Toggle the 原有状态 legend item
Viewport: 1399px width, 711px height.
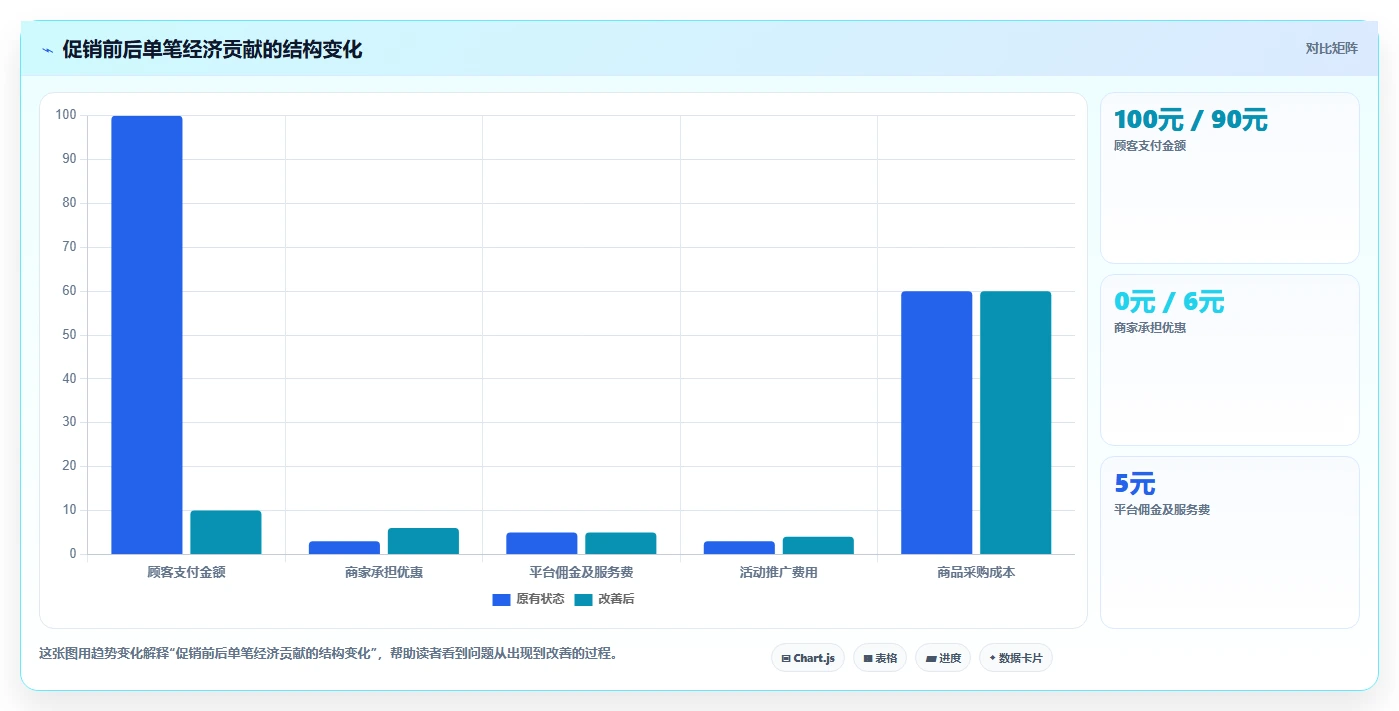[x=528, y=599]
